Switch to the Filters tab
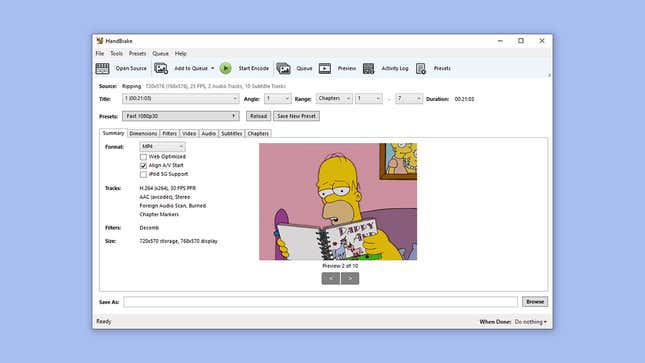The width and height of the screenshot is (645, 363). (169, 133)
